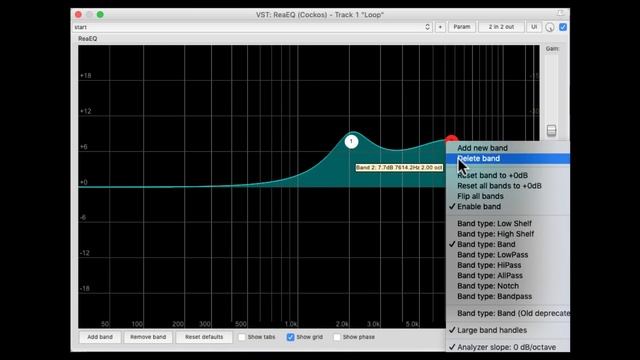Click the UI button in the plugin header
This screenshot has width=640, height=360.
pos(534,27)
